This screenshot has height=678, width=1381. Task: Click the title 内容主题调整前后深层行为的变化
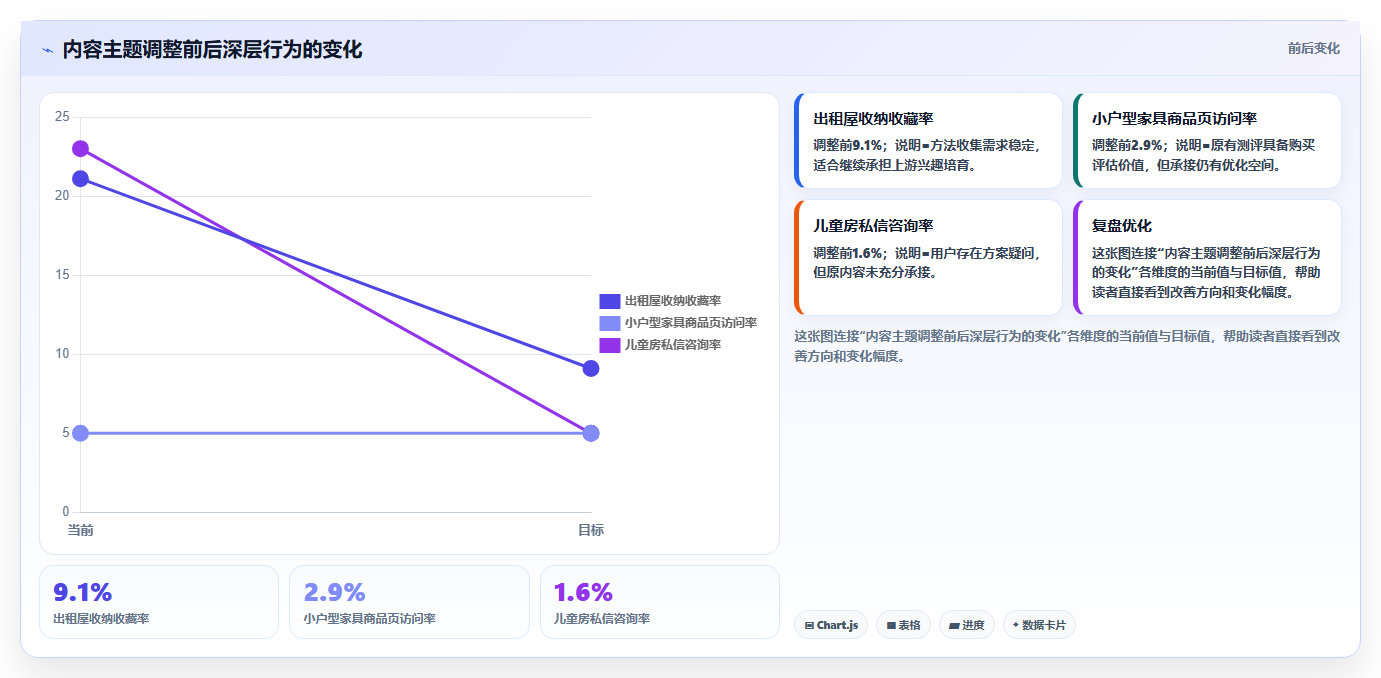click(x=212, y=50)
